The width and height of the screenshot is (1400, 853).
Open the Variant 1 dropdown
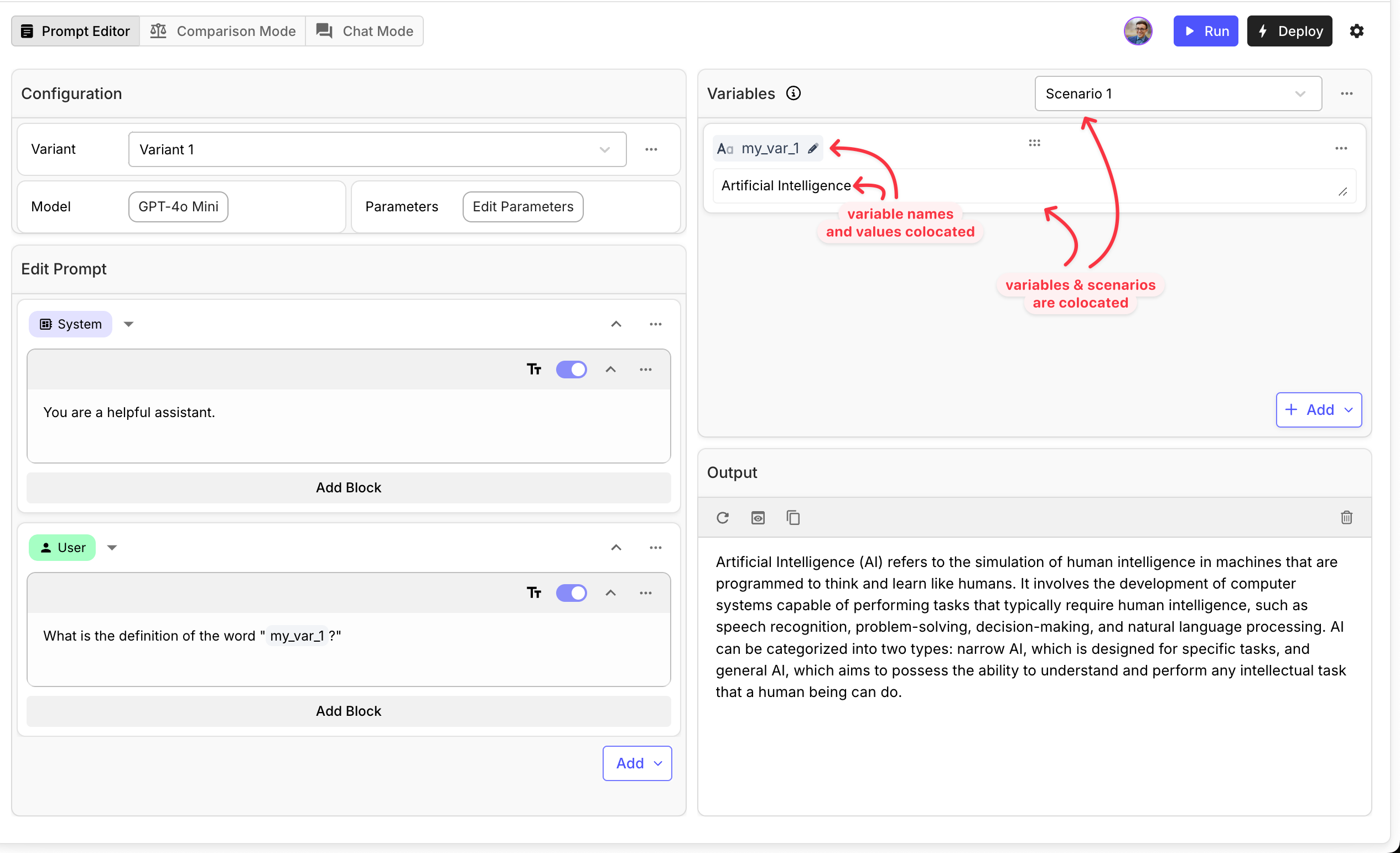point(377,149)
